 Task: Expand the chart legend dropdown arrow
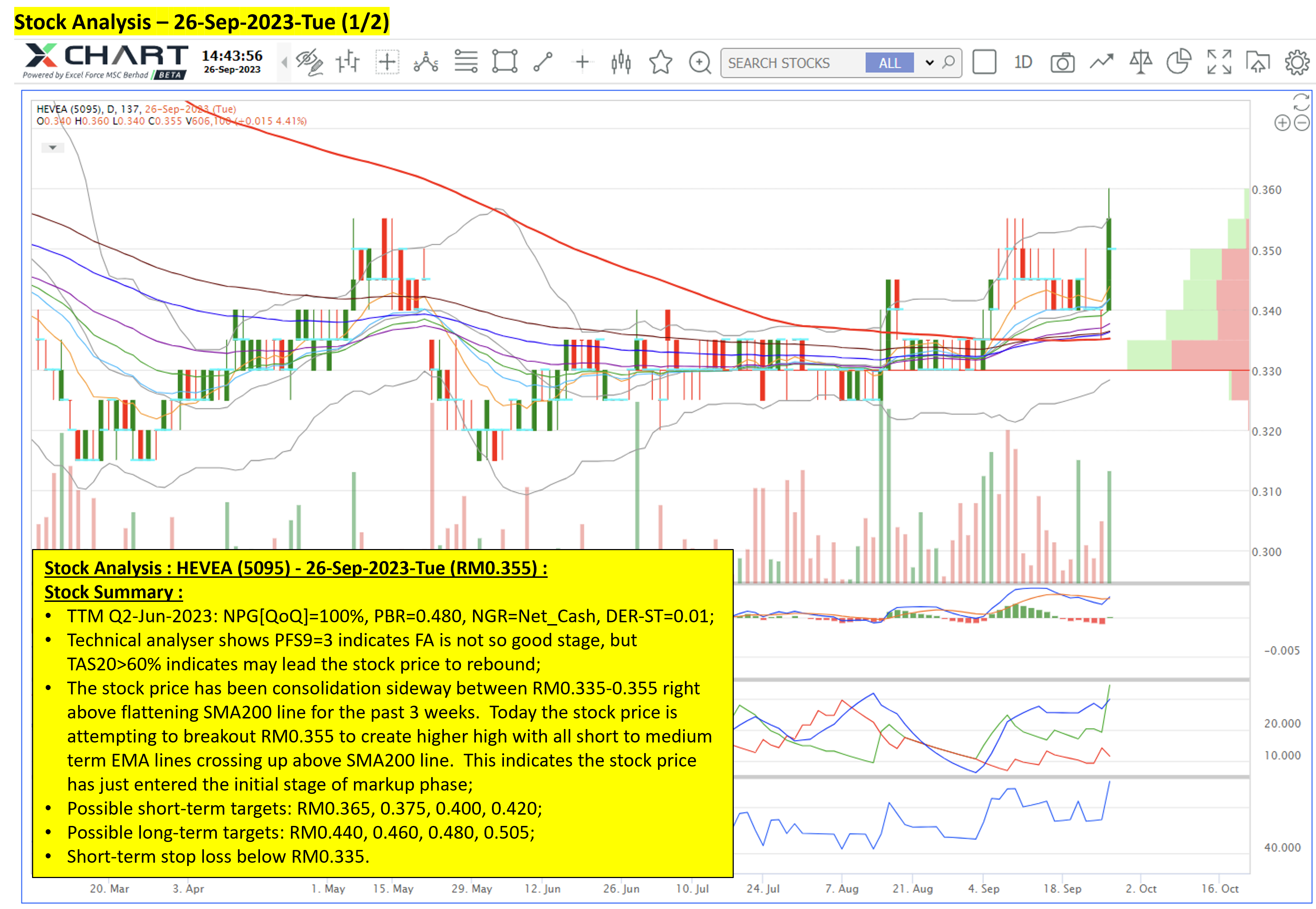[52, 148]
